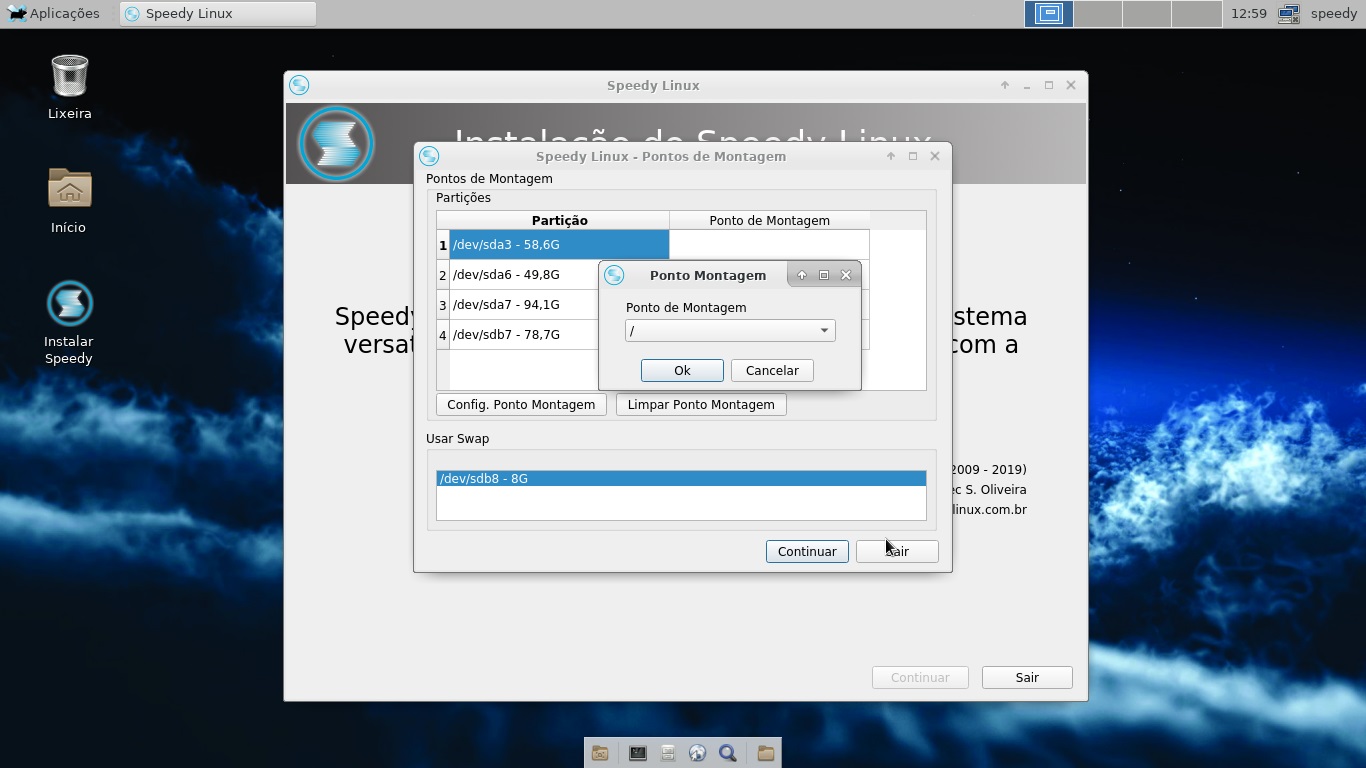The image size is (1366, 768).
Task: Open the Lixeira trash icon on desktop
Action: [69, 76]
